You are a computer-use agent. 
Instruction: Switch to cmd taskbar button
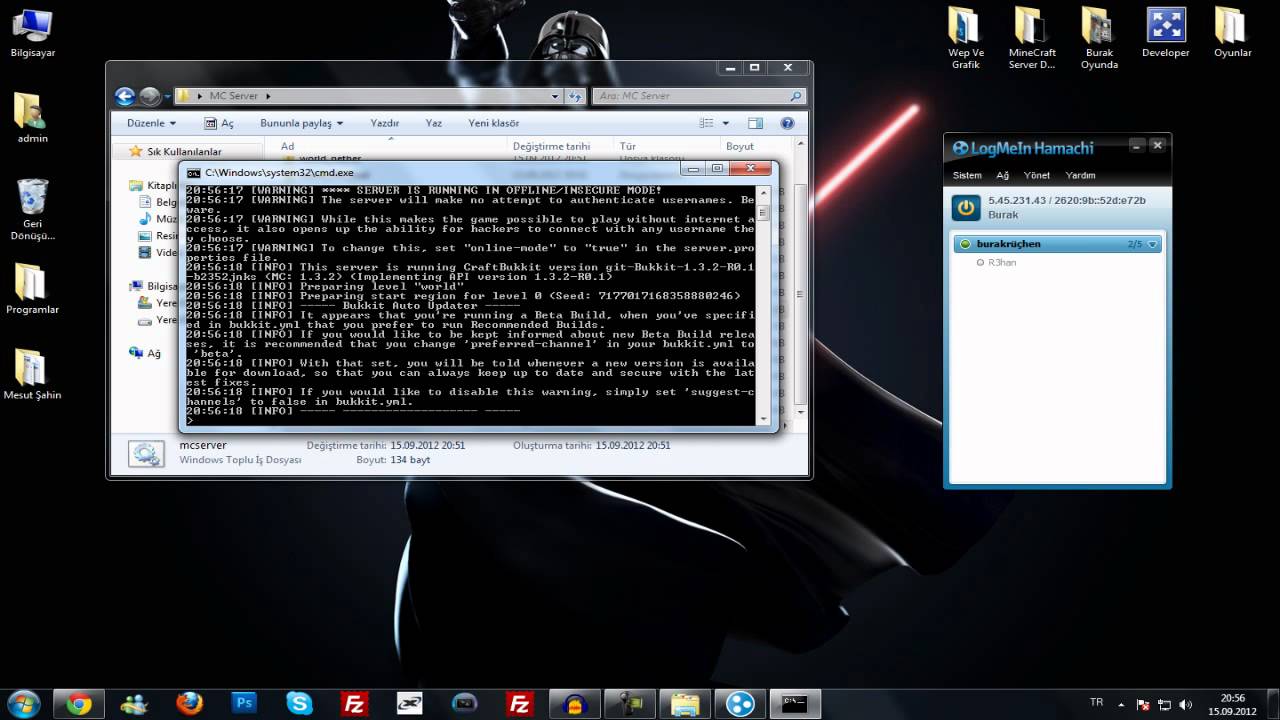(x=795, y=704)
